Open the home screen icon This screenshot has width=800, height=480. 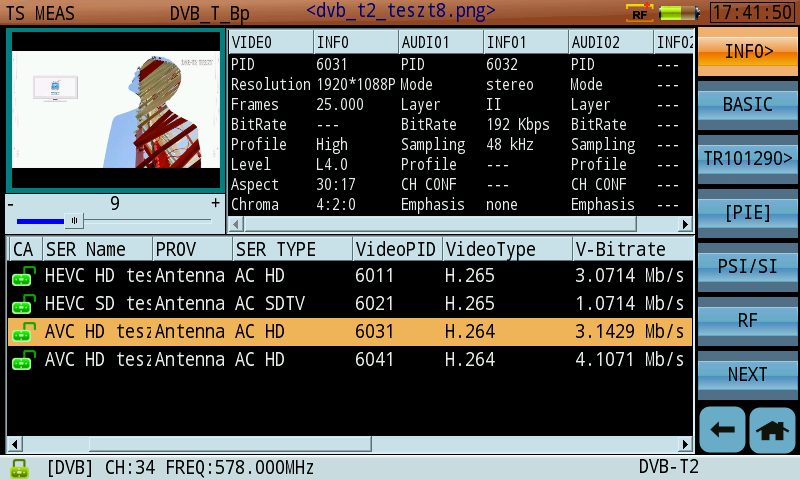[x=772, y=429]
